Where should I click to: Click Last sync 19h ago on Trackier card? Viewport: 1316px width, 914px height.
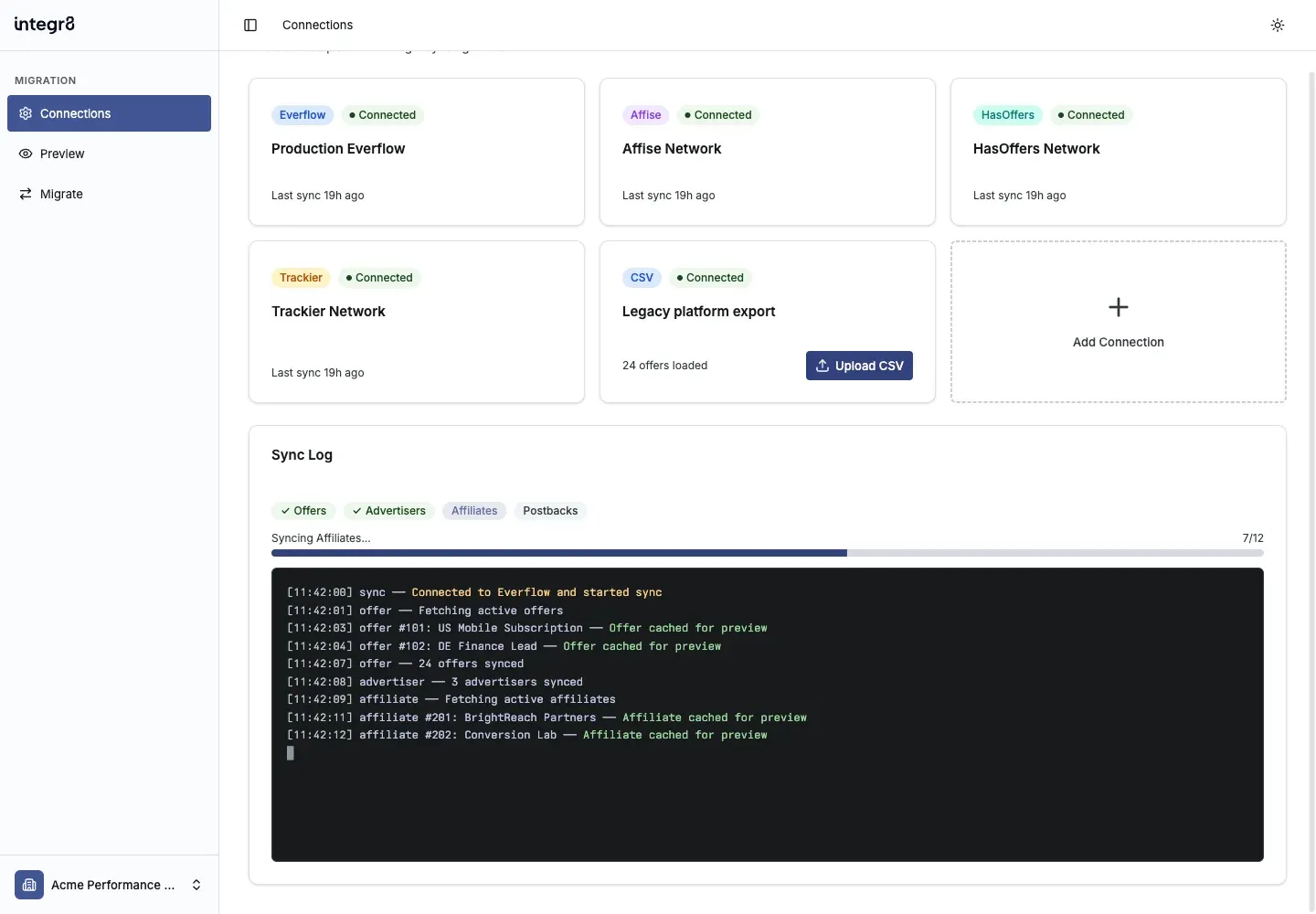[317, 373]
